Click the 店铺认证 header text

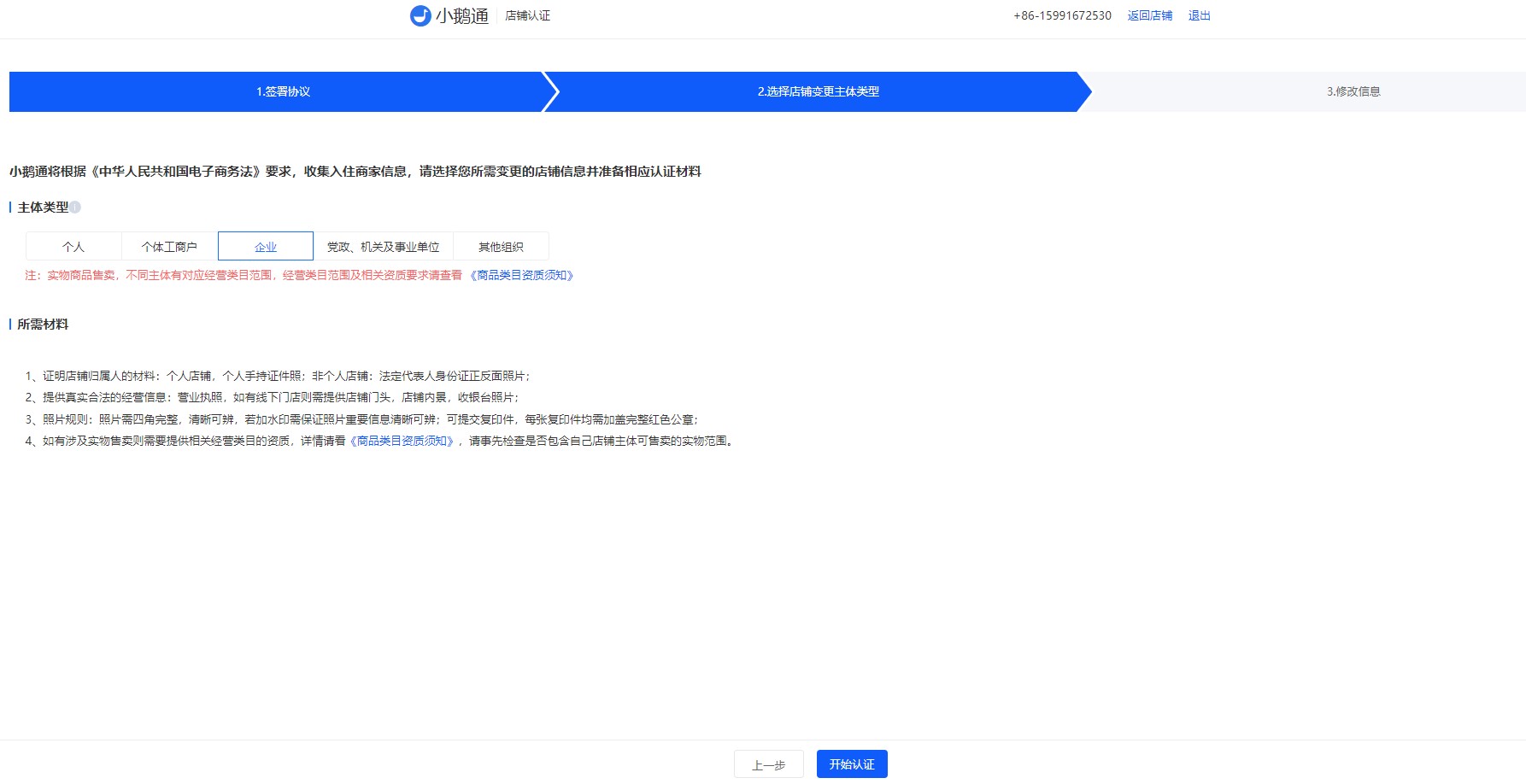pos(527,15)
